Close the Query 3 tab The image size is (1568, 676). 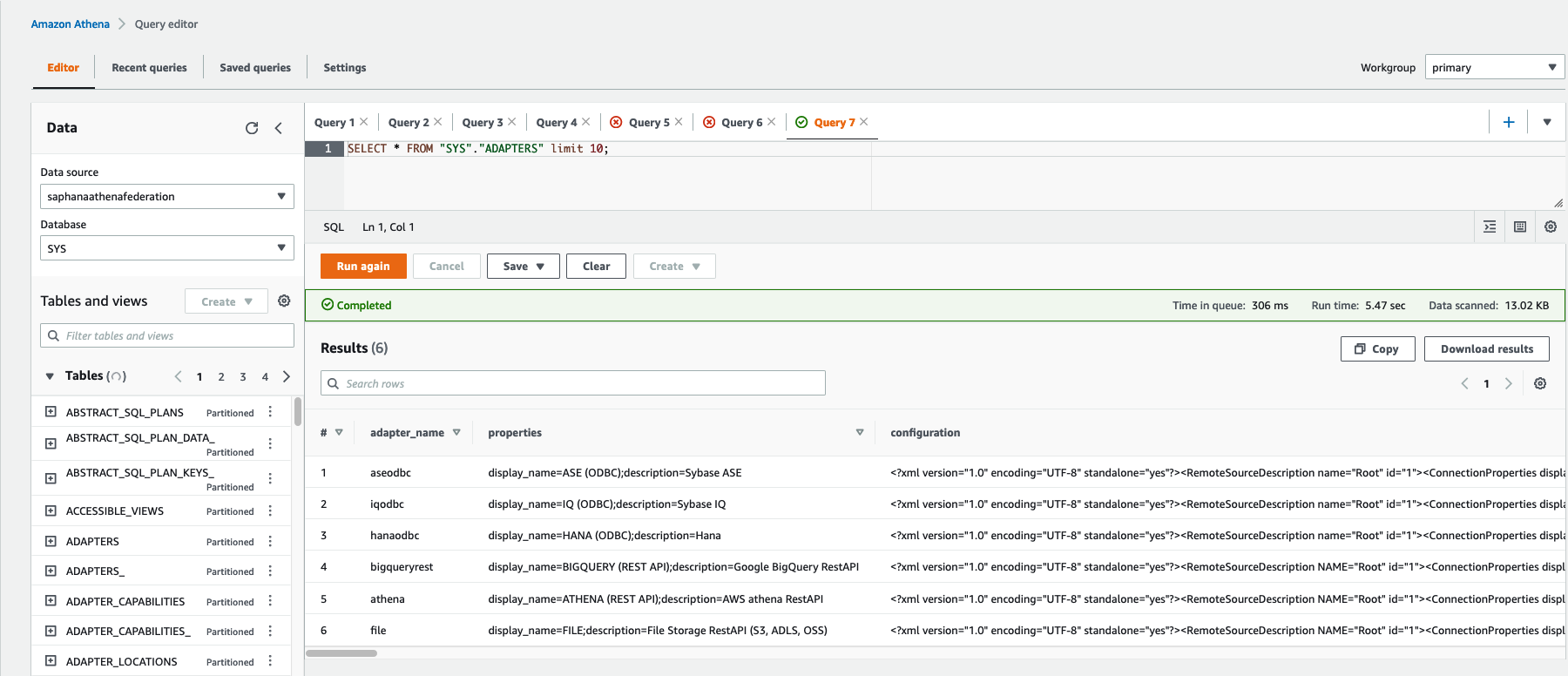[x=512, y=122]
